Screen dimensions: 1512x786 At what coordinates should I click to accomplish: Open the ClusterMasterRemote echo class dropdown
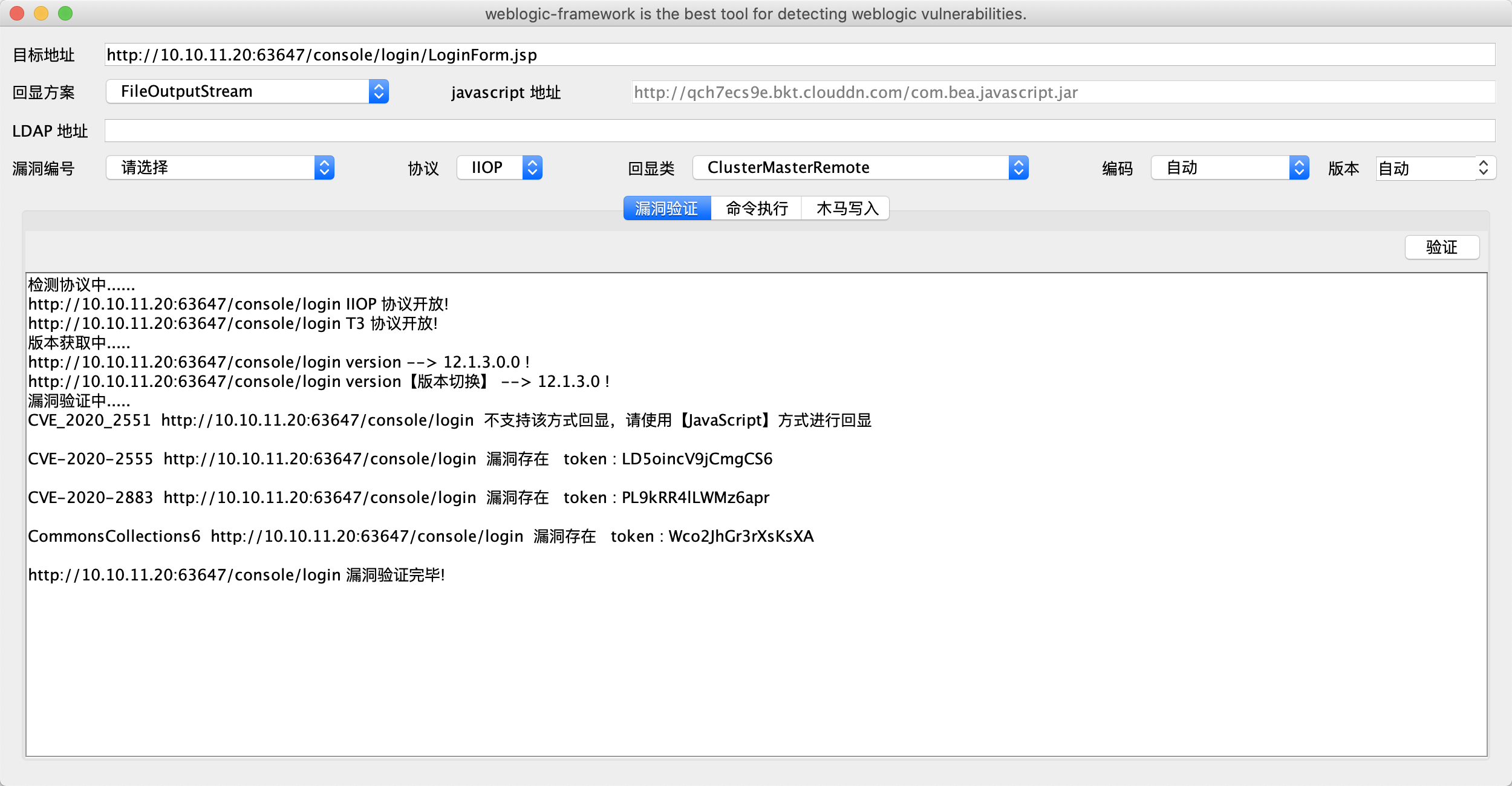pyautogui.click(x=860, y=168)
